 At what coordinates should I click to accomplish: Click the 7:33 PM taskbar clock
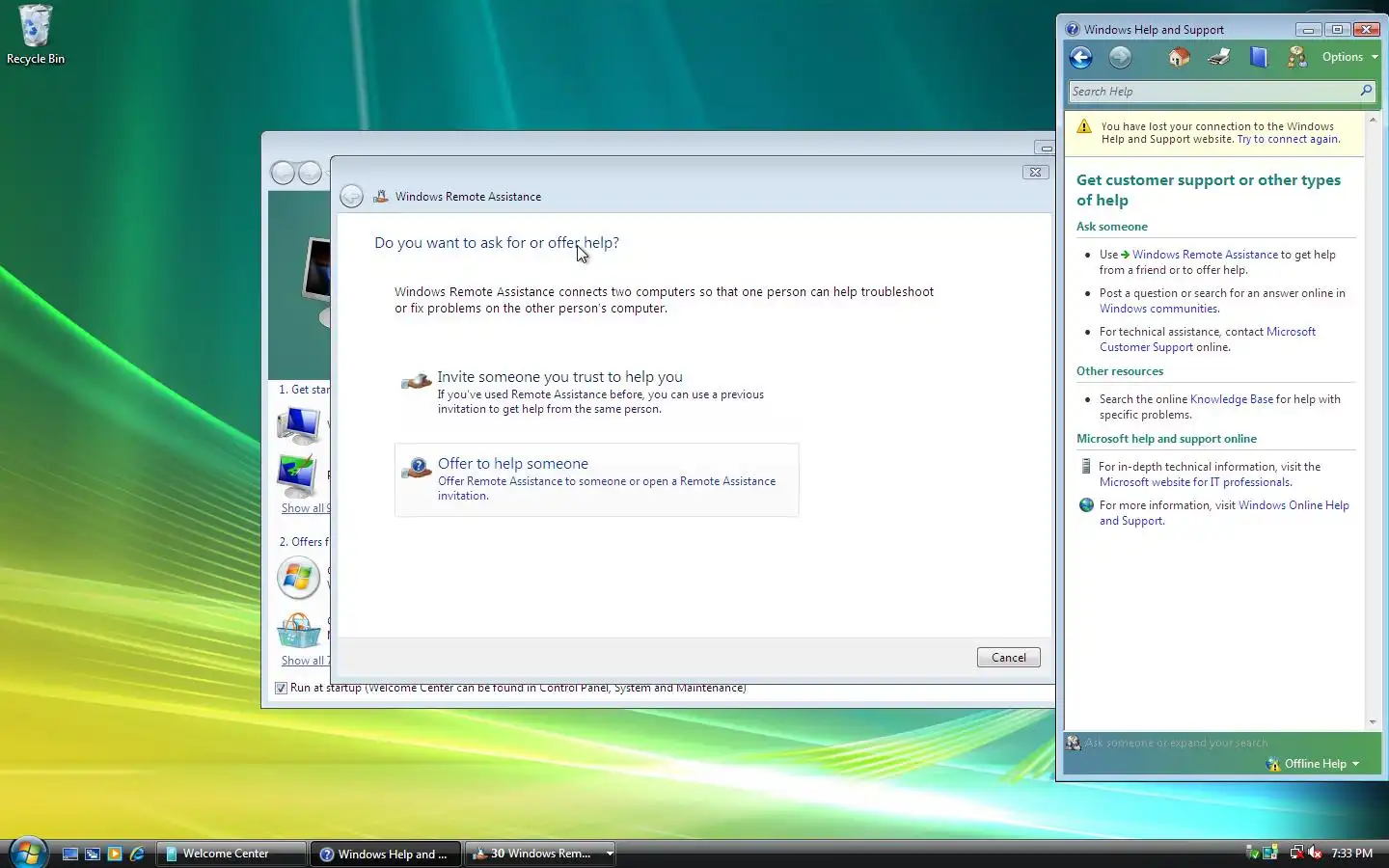coord(1351,854)
